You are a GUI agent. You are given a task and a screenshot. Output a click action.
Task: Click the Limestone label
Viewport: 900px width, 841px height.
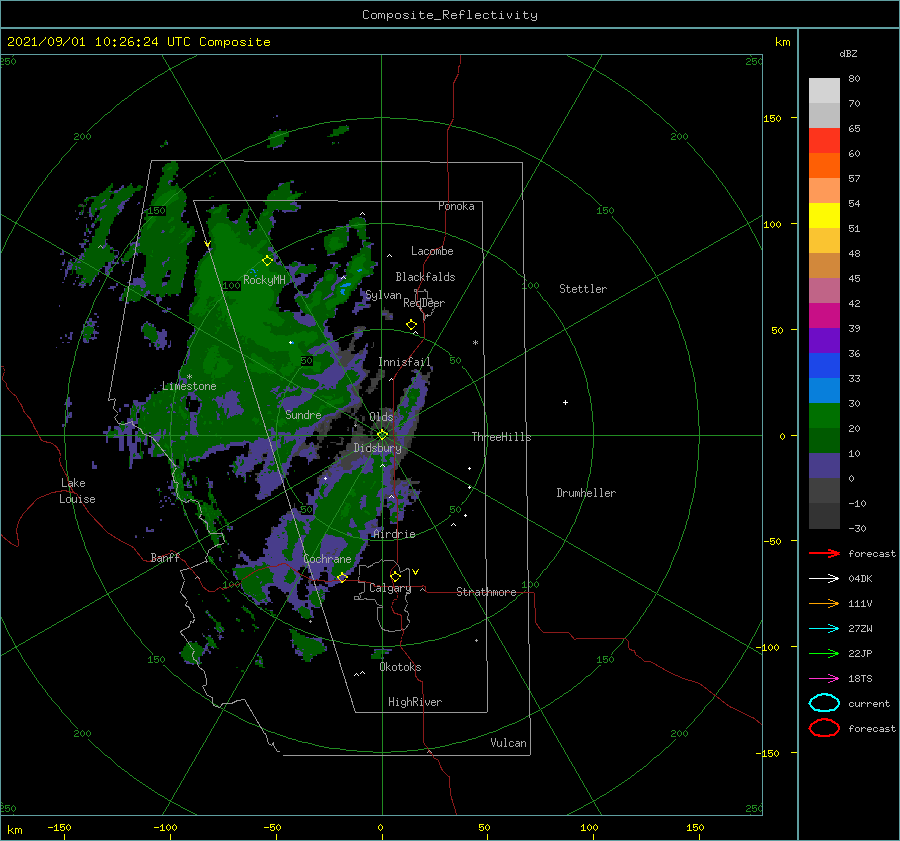pyautogui.click(x=189, y=386)
